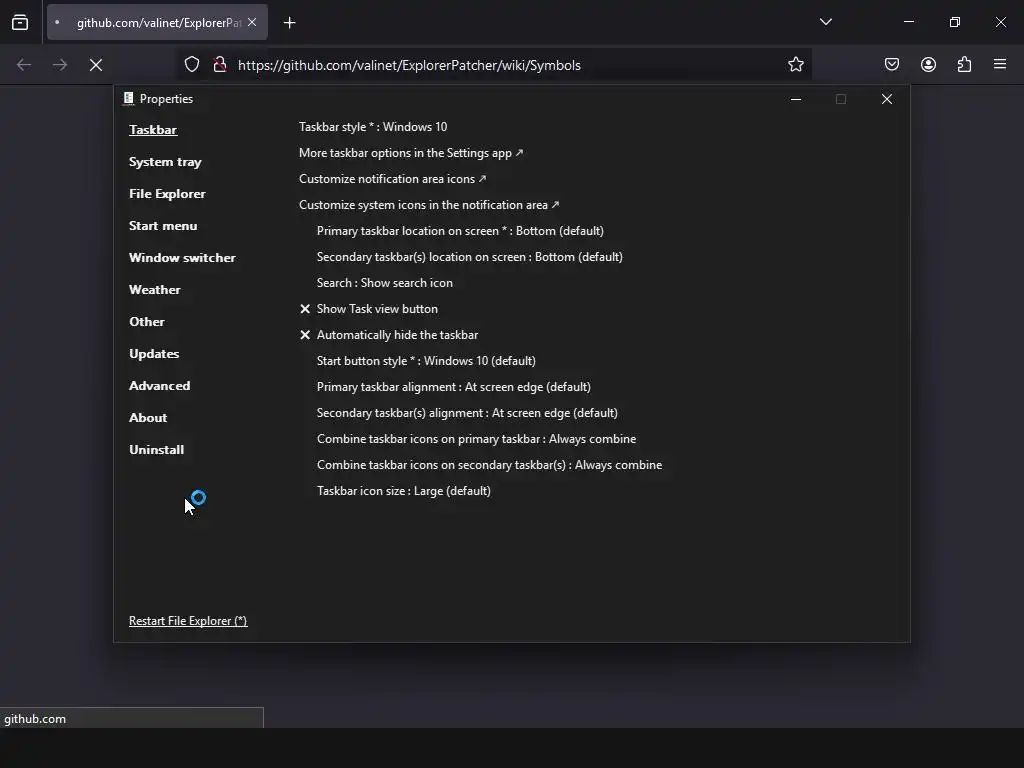Open Customize system icons in notification area
The height and width of the screenshot is (768, 1024).
(429, 205)
